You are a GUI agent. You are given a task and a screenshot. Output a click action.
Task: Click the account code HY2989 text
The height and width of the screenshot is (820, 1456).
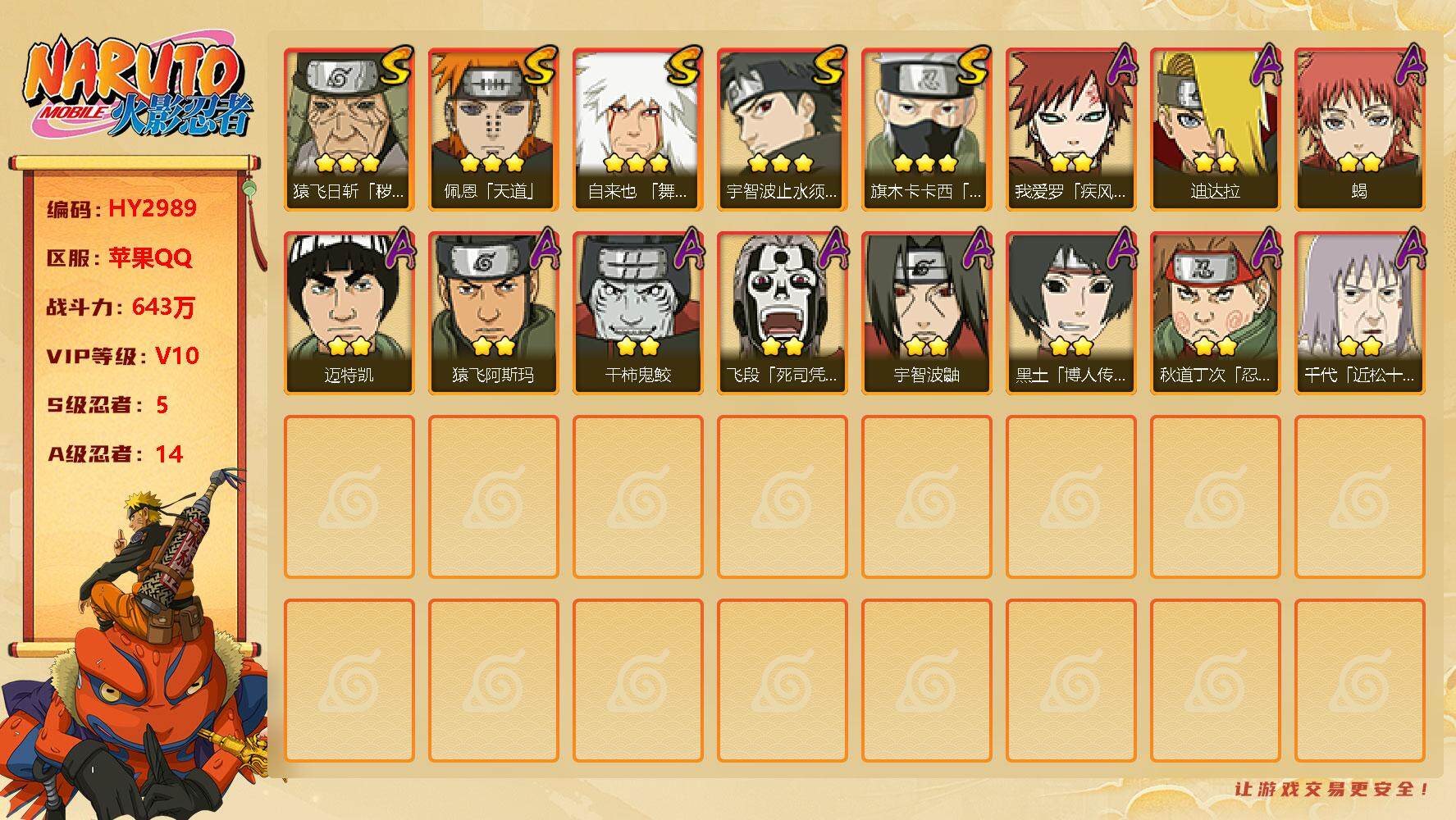(x=153, y=208)
